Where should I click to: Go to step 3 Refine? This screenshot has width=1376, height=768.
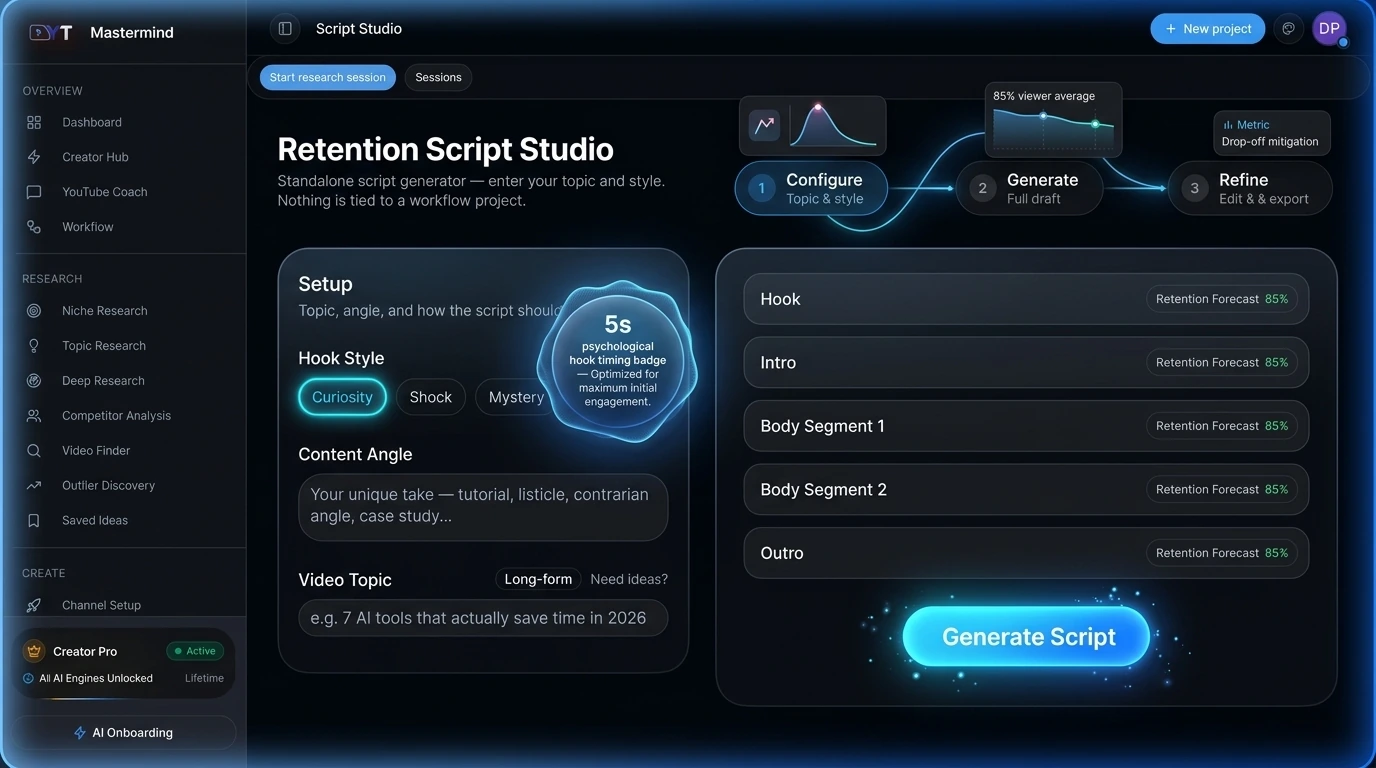point(1250,188)
